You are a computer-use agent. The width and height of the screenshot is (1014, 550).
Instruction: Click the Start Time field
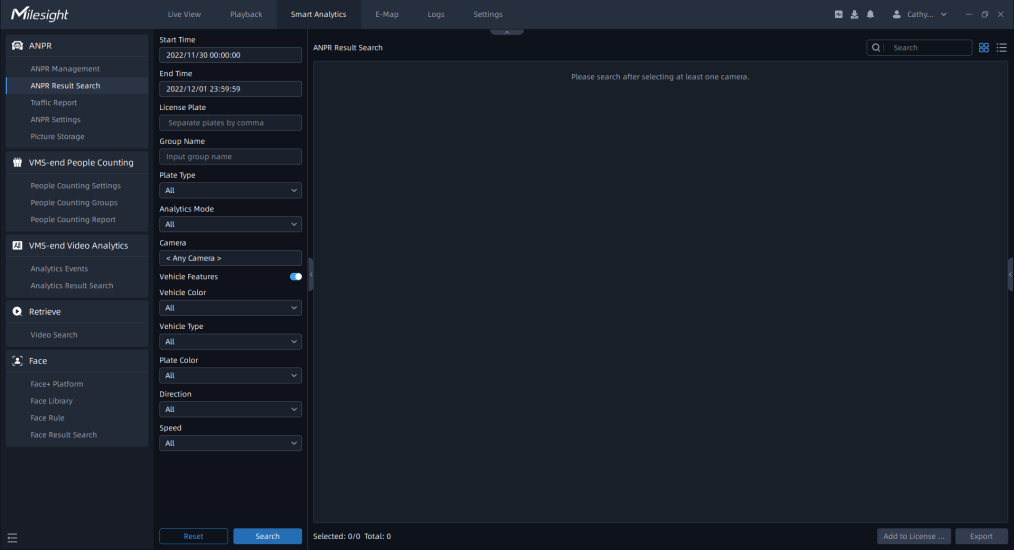click(230, 55)
